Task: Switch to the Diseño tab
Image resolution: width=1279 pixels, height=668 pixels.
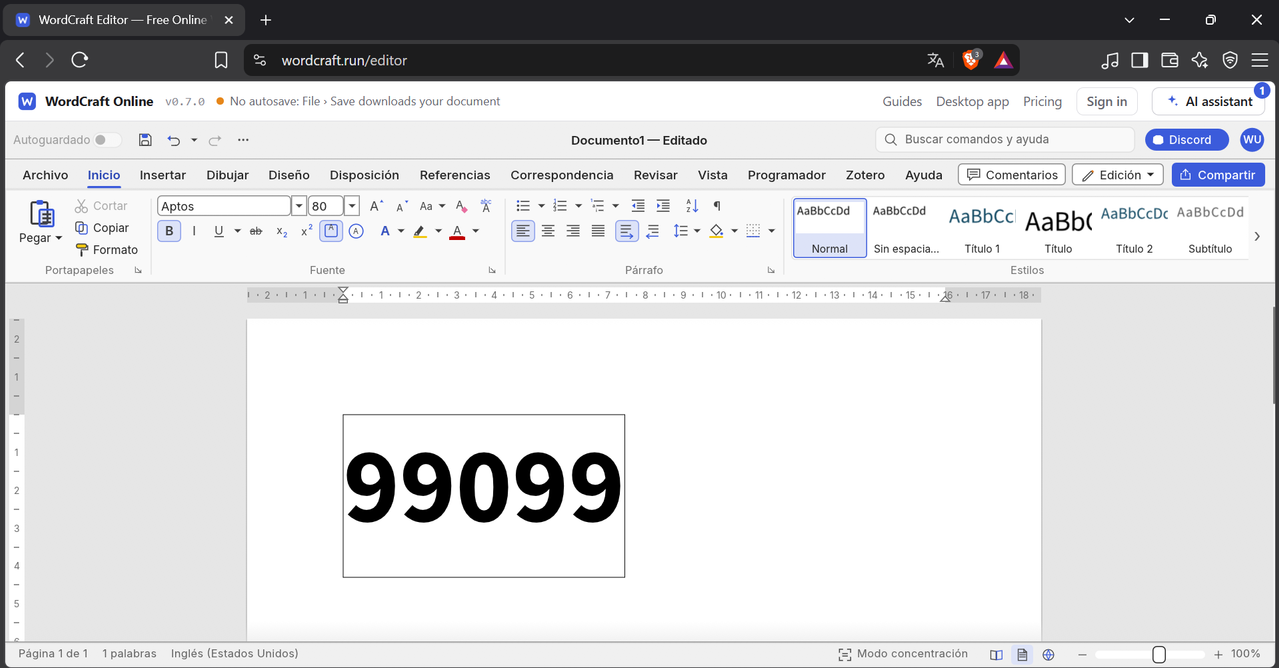Action: [289, 175]
